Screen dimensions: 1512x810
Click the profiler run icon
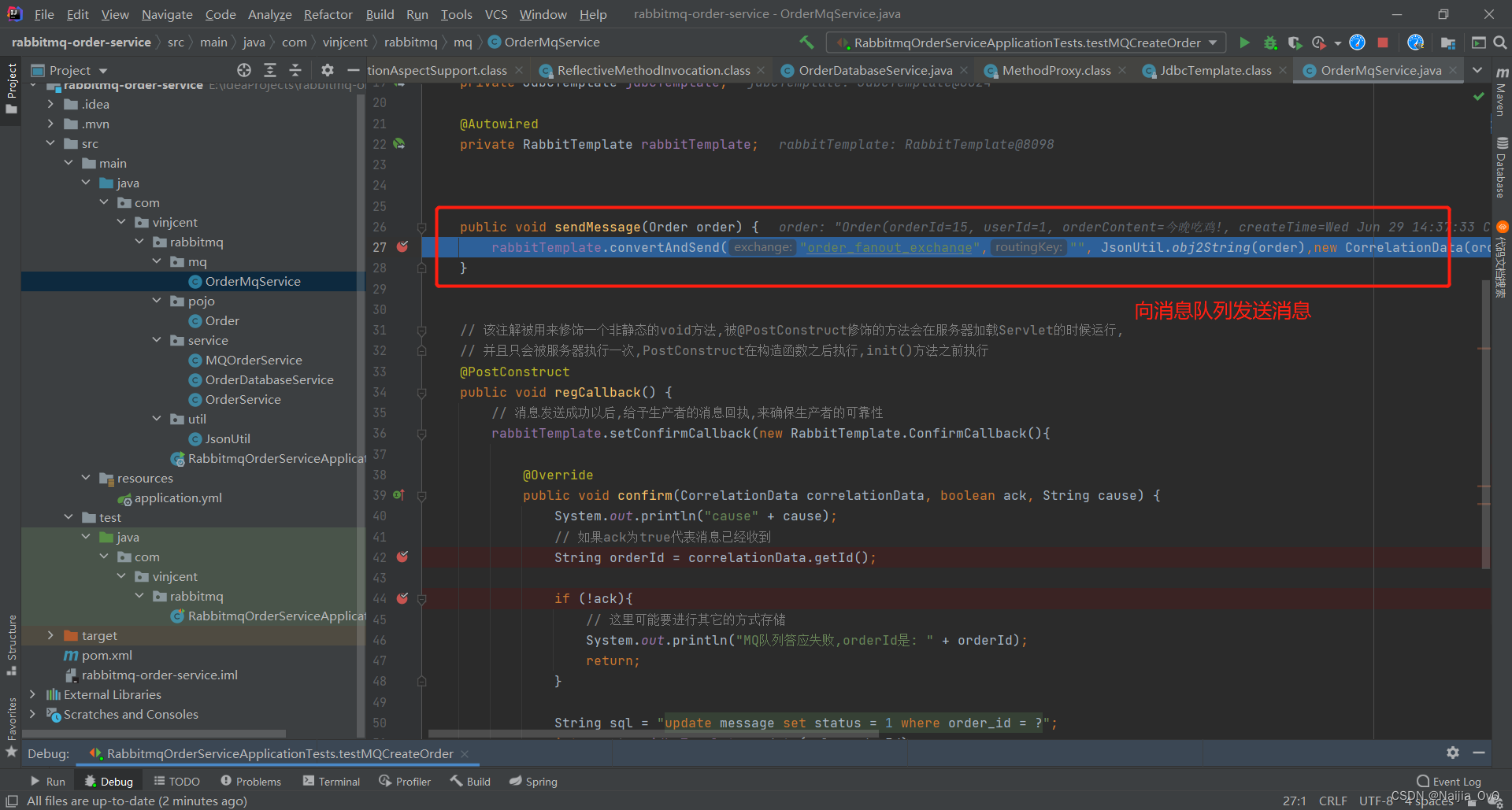[x=1319, y=43]
